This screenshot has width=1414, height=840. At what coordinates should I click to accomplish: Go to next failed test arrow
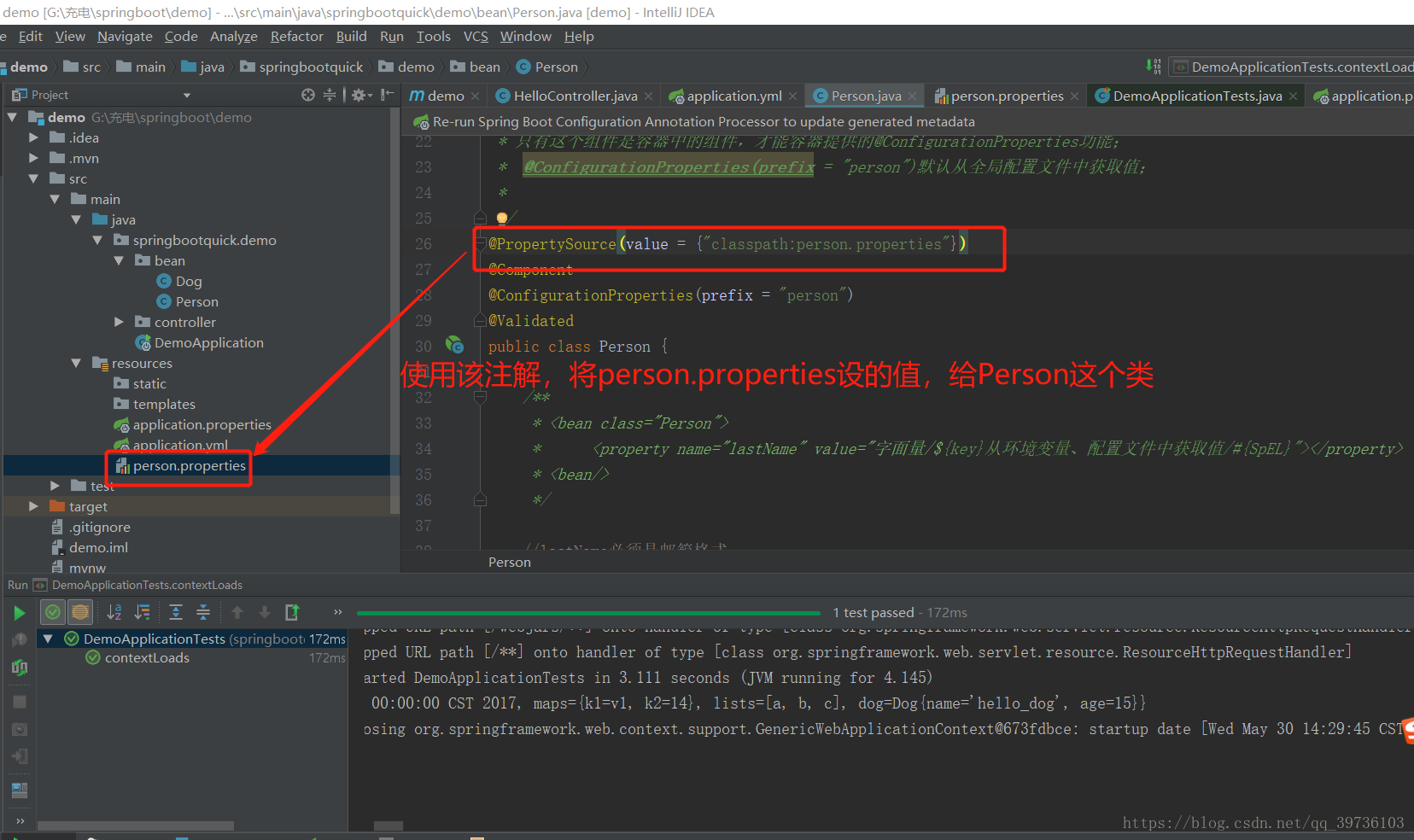click(265, 612)
